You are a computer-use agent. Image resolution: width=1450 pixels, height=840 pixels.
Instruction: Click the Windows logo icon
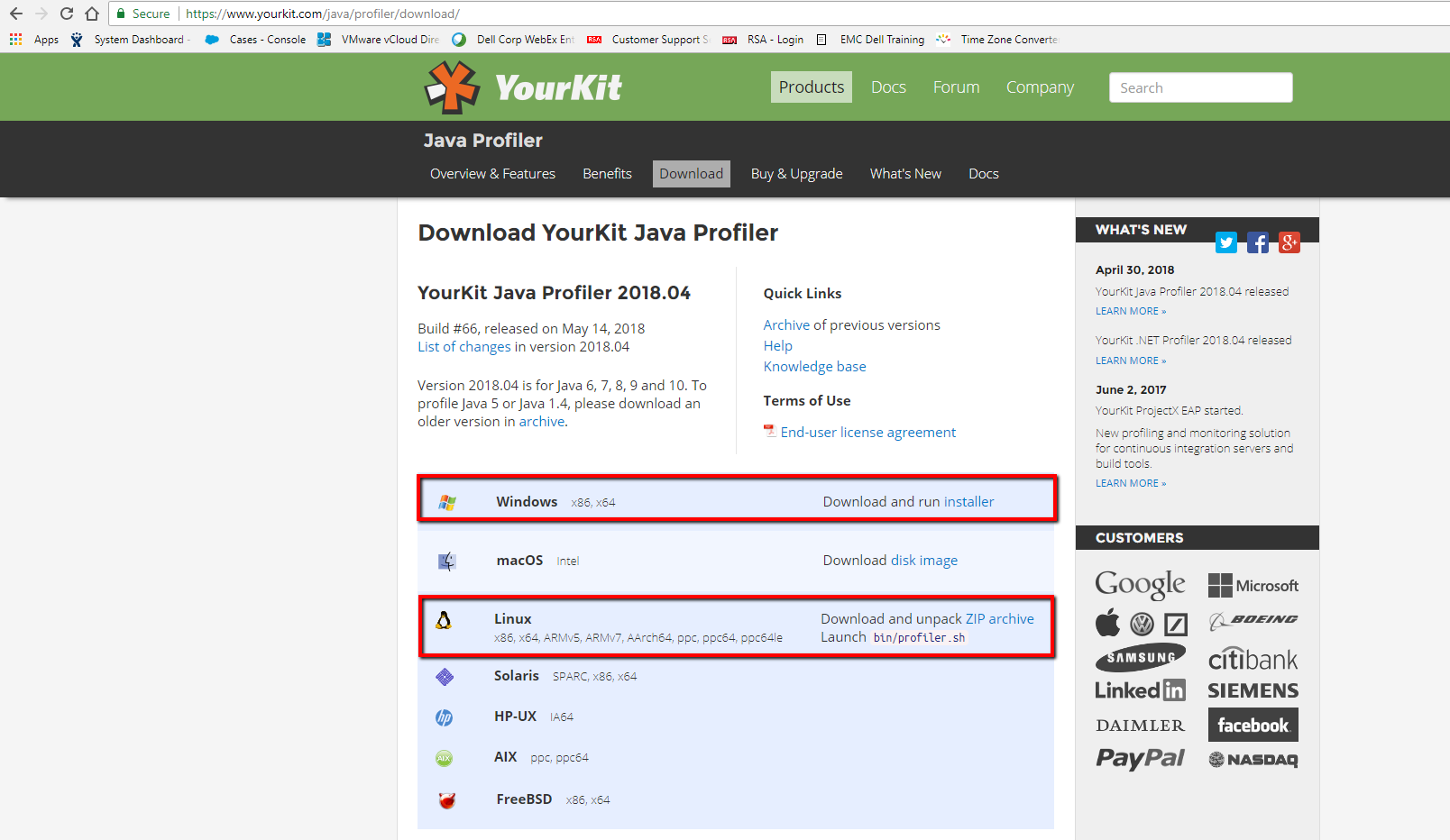coord(446,501)
